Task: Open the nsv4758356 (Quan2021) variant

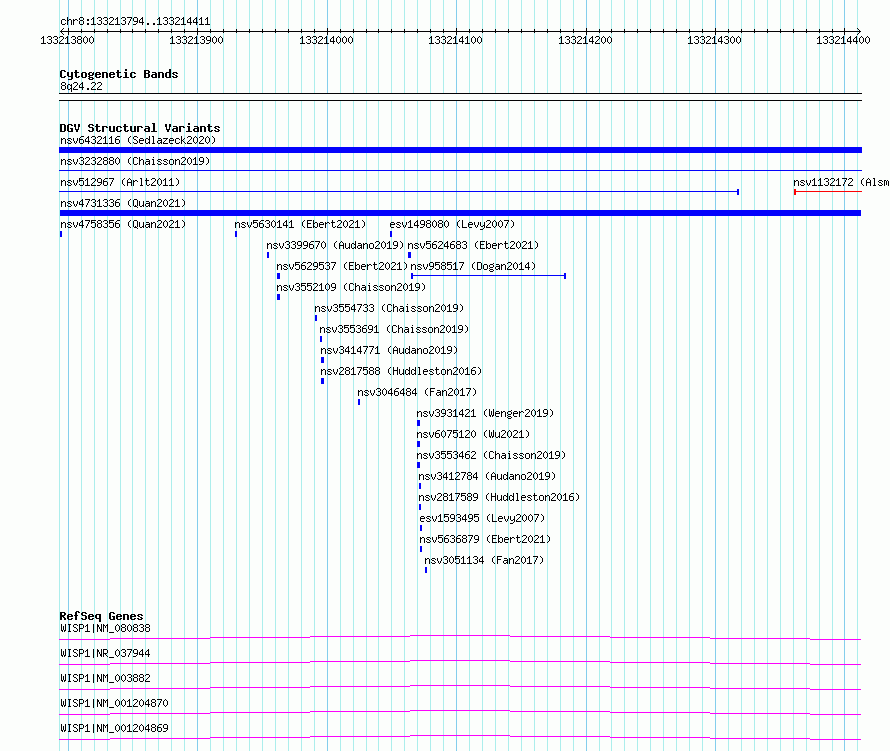Action: click(x=123, y=224)
